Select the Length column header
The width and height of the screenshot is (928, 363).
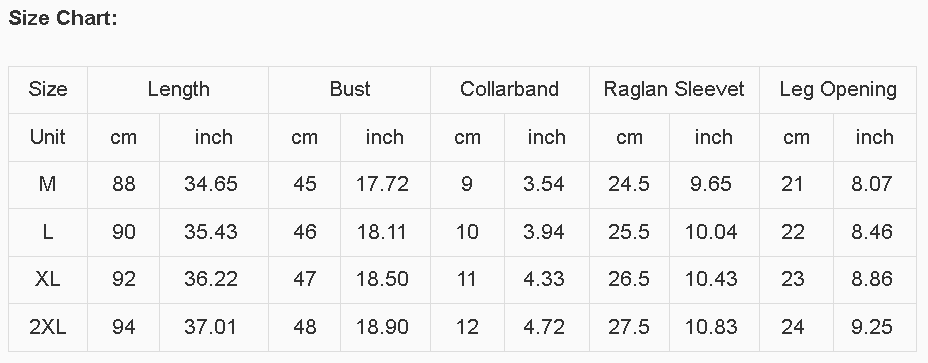tap(178, 89)
